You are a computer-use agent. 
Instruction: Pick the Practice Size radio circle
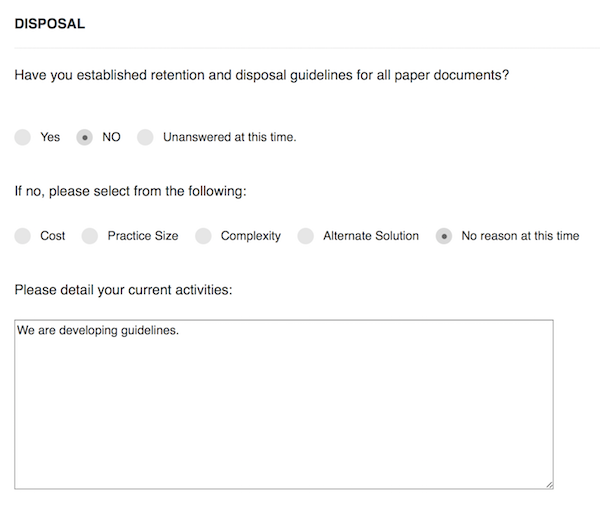click(x=90, y=236)
